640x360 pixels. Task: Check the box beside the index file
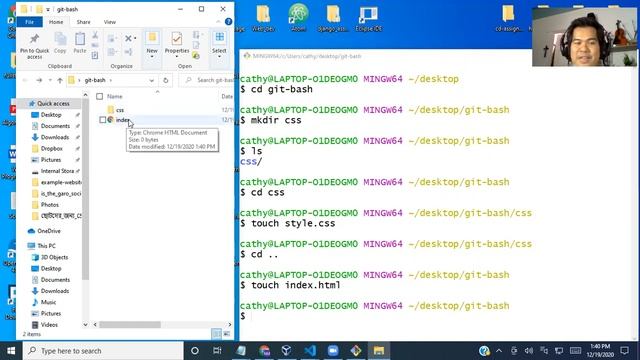[x=103, y=120]
